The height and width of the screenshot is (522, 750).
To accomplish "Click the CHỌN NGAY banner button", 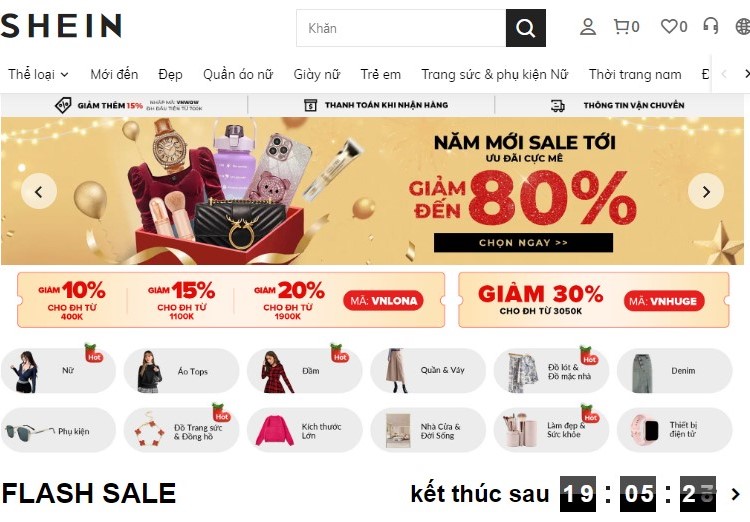I will tap(523, 243).
